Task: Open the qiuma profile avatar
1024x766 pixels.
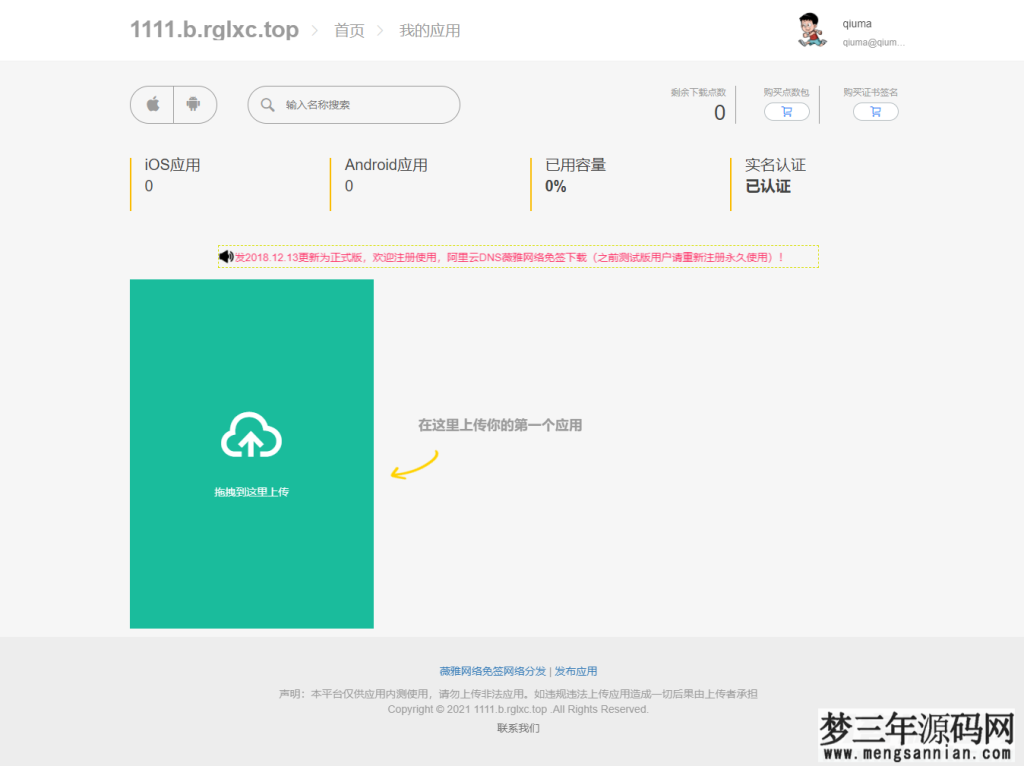Action: point(811,30)
